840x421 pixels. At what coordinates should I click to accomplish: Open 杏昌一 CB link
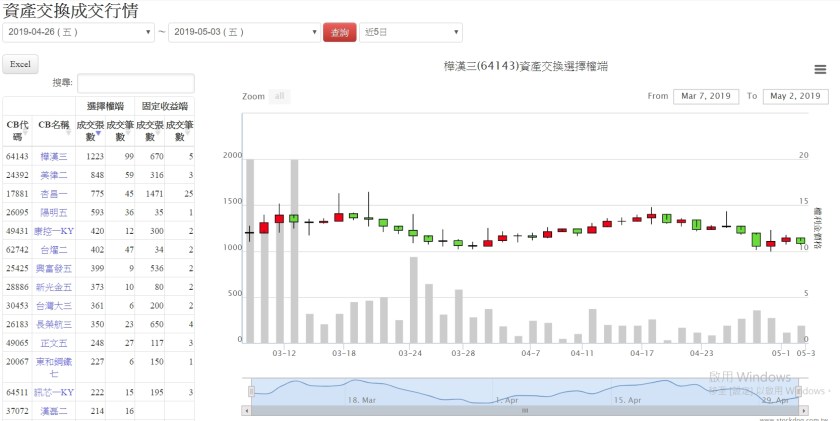[54, 194]
